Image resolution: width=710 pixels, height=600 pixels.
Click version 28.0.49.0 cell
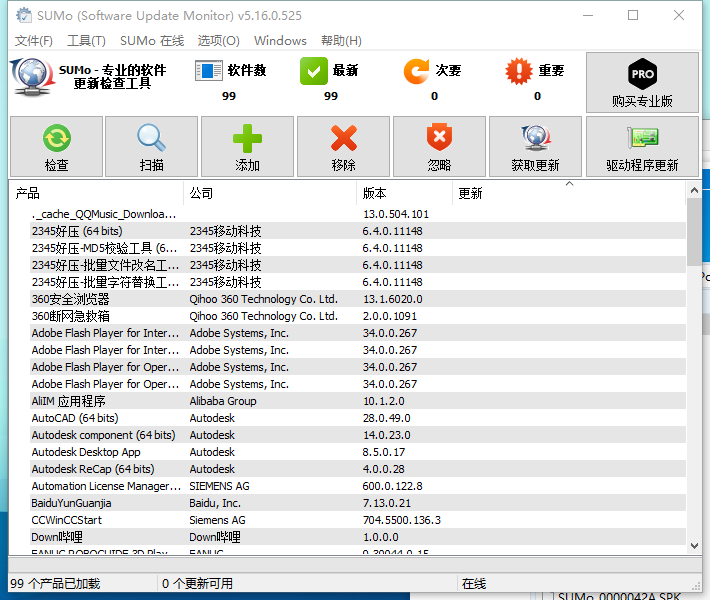click(386, 418)
